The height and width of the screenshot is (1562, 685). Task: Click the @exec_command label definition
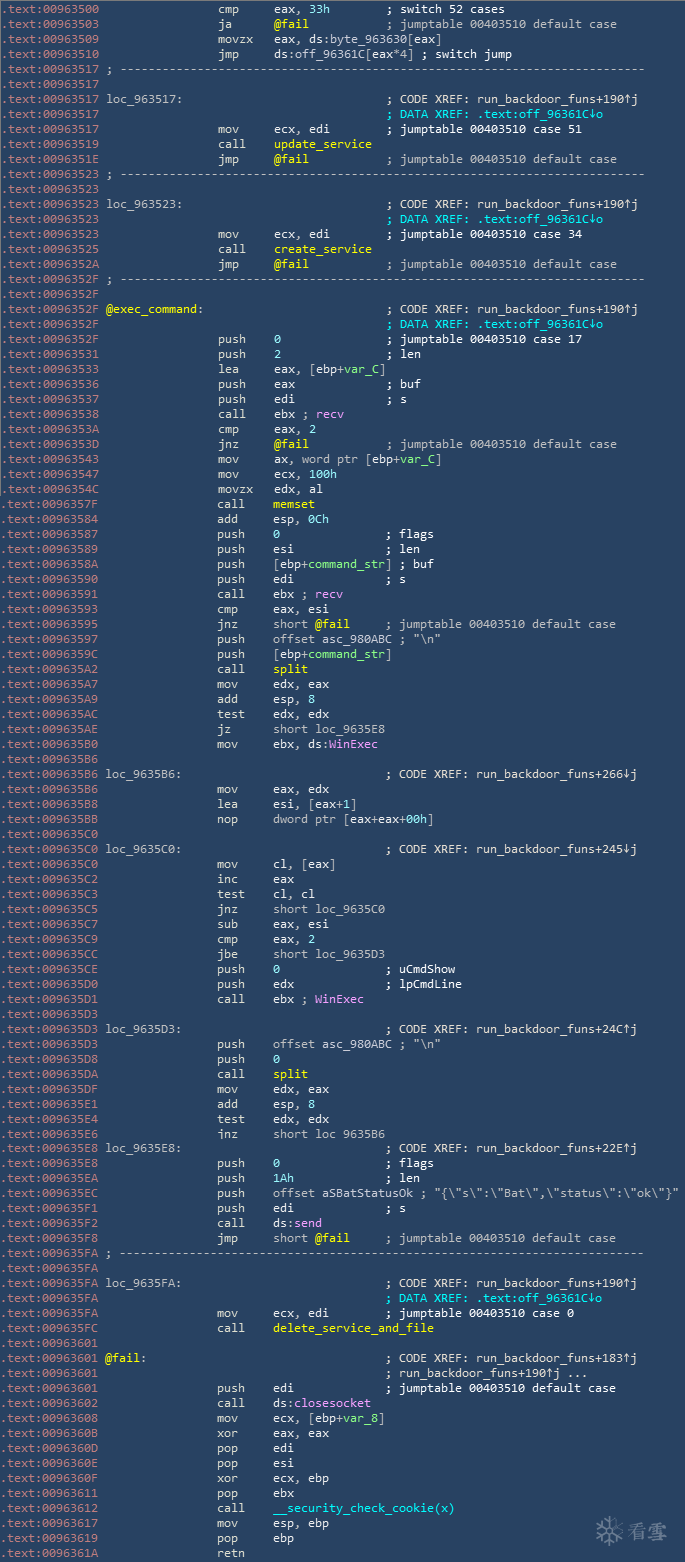[x=154, y=309]
